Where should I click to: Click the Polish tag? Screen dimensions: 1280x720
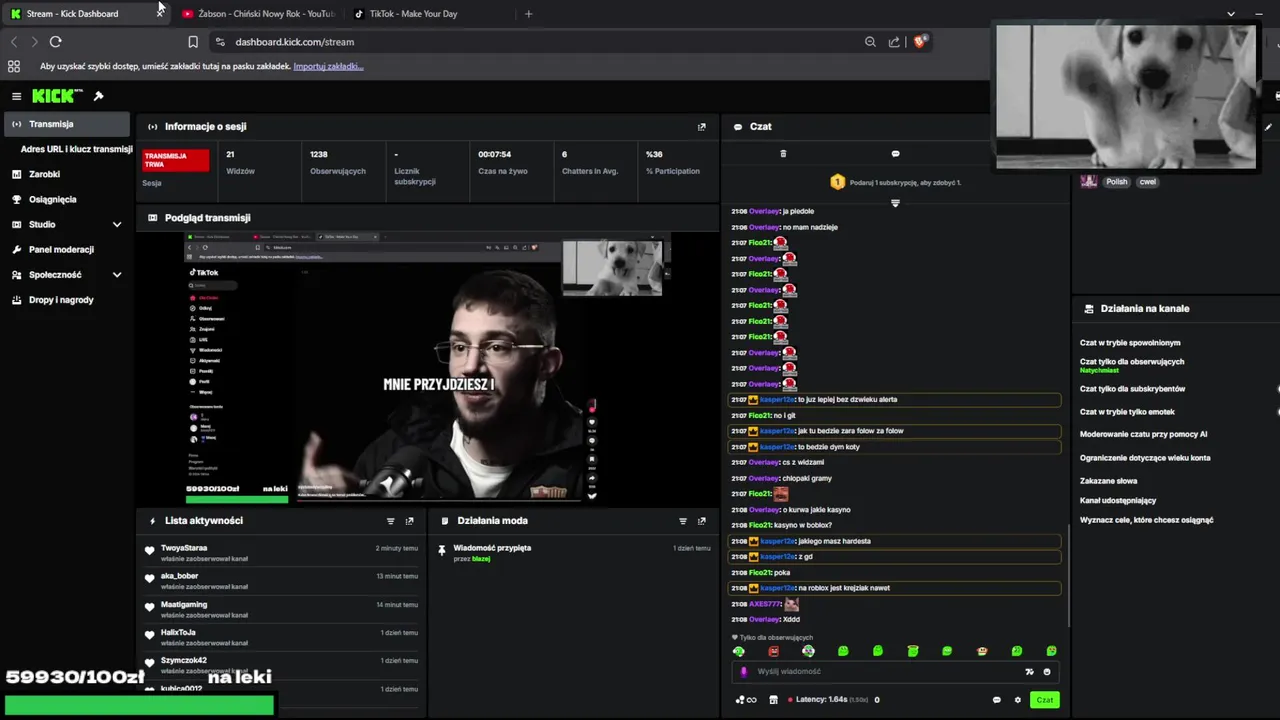click(x=1116, y=182)
